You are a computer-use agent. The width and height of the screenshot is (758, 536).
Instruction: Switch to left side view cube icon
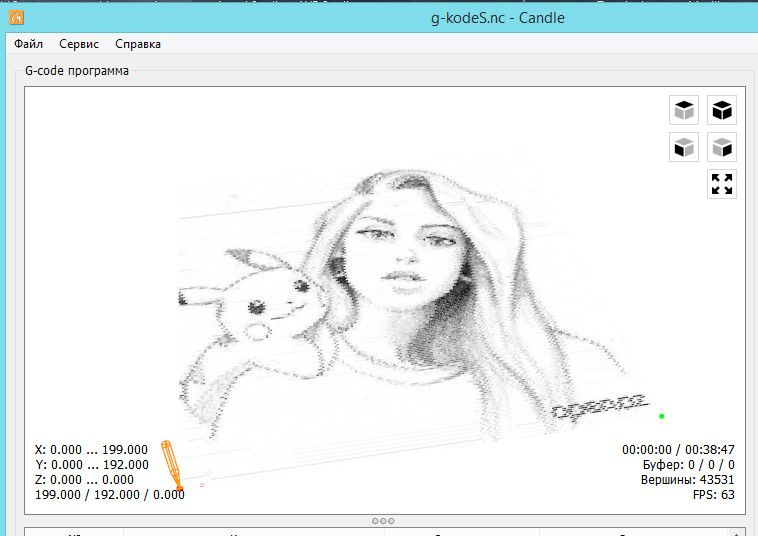[x=722, y=147]
